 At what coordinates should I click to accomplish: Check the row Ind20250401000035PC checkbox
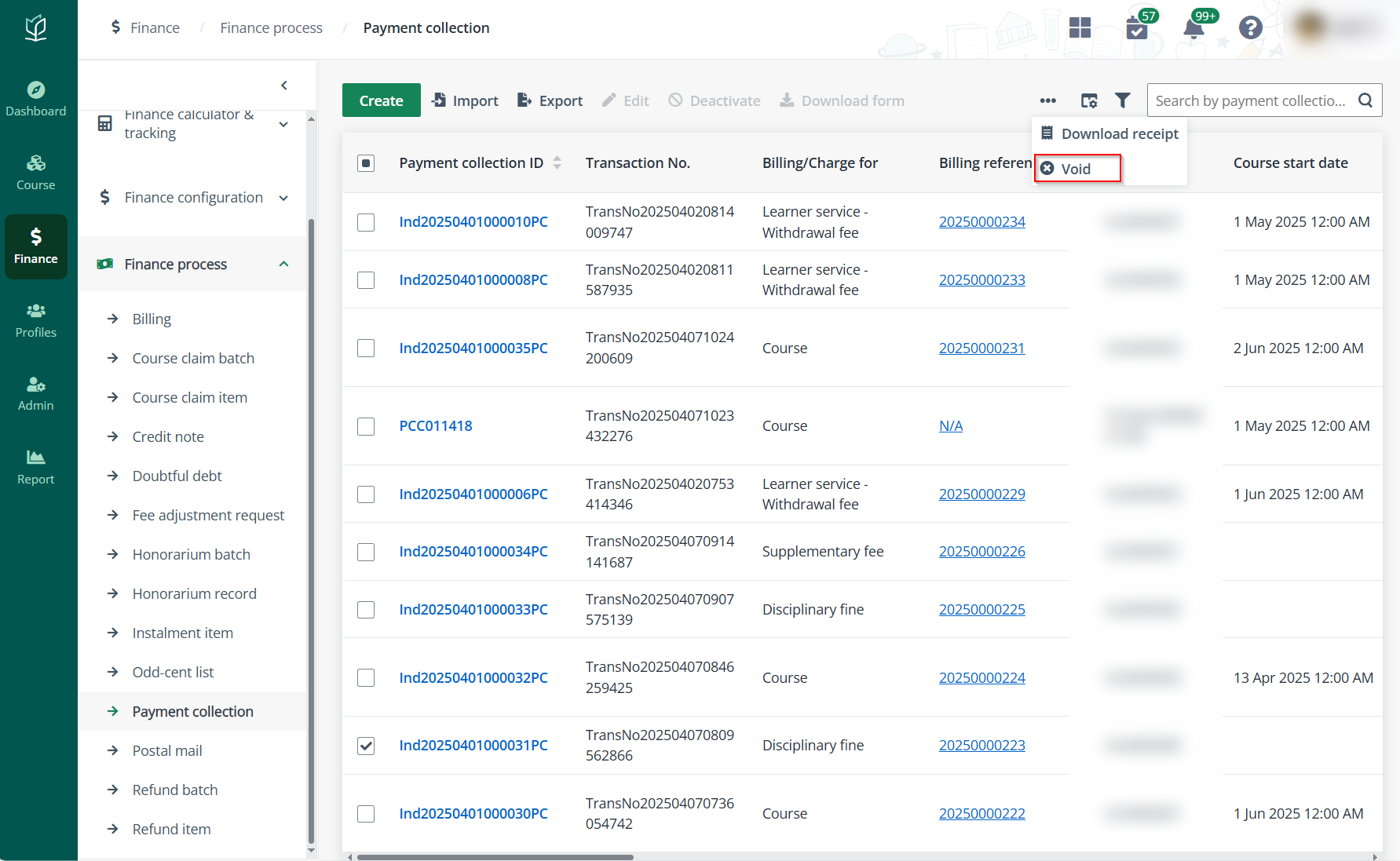click(x=366, y=348)
